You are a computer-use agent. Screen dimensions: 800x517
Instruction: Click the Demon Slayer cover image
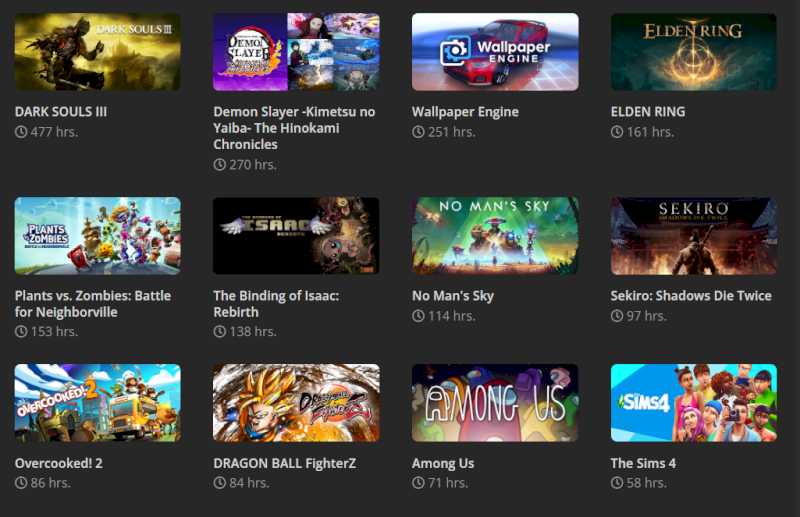coord(296,52)
